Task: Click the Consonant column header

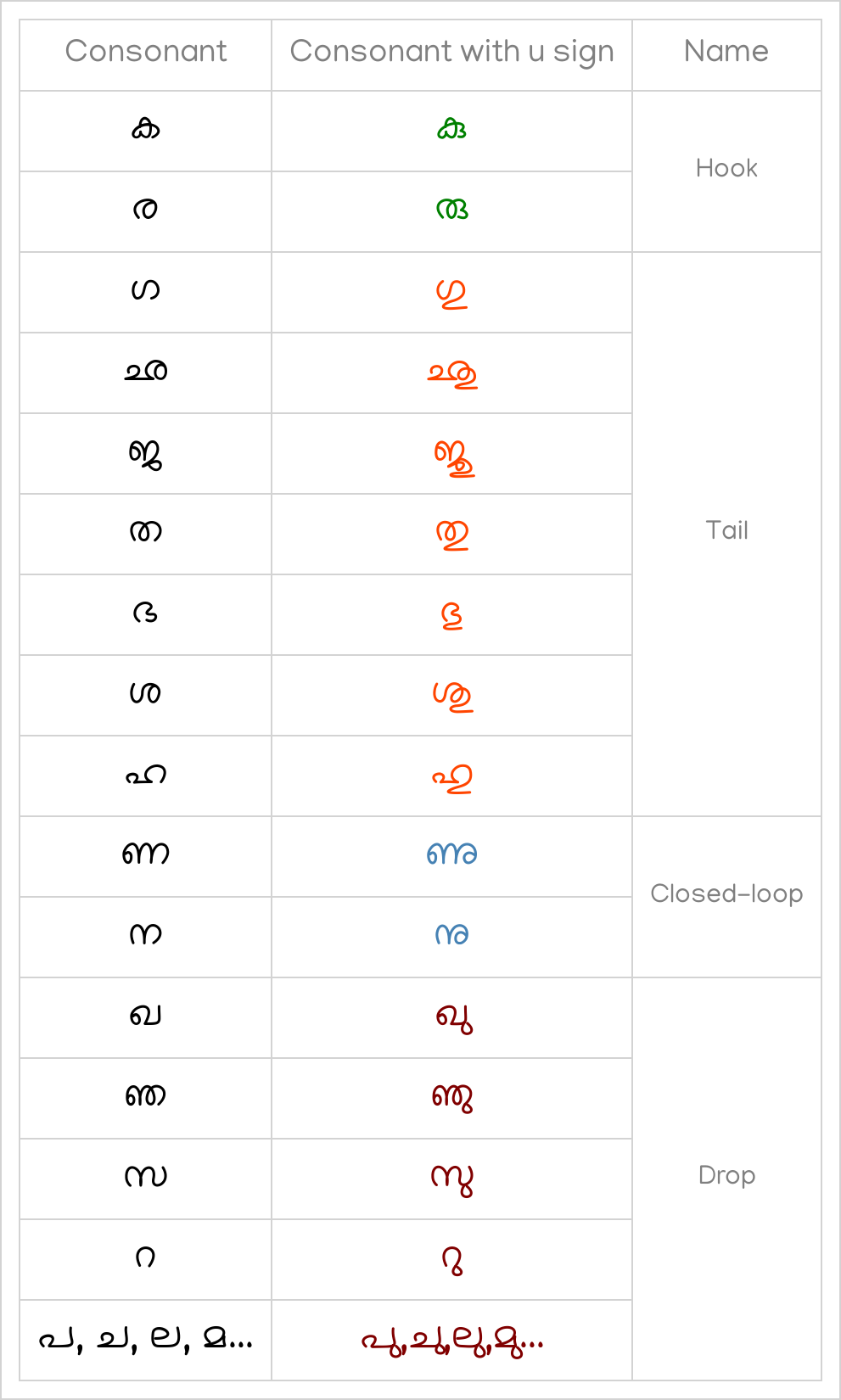Action: [146, 51]
